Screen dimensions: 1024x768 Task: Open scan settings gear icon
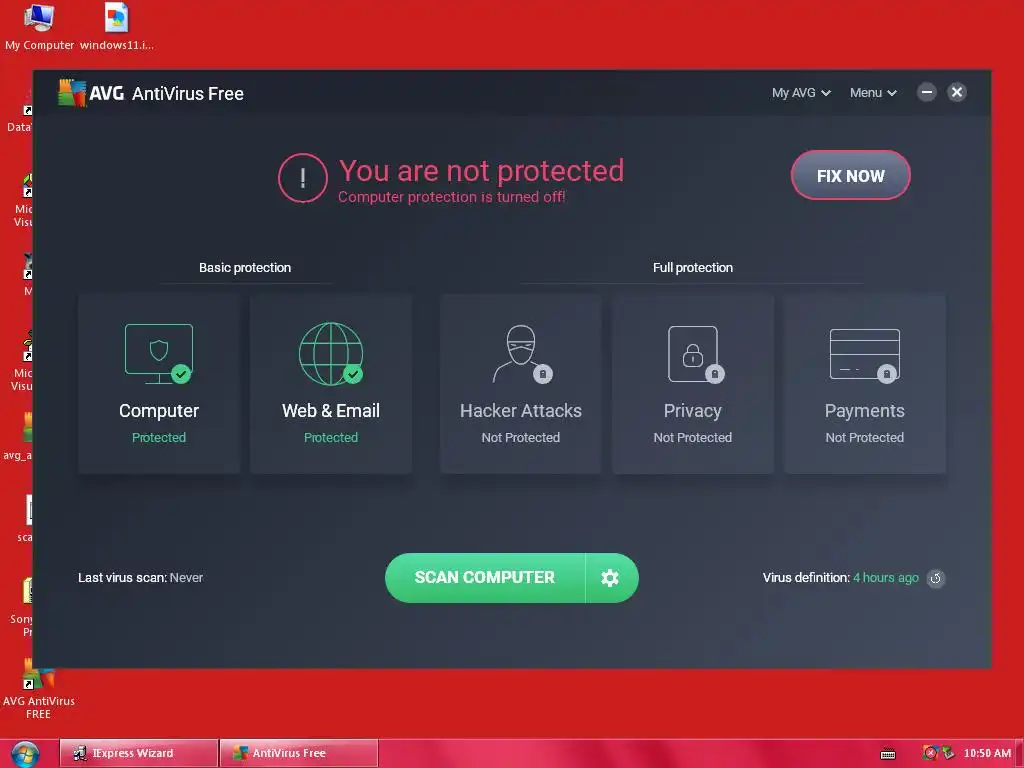610,577
